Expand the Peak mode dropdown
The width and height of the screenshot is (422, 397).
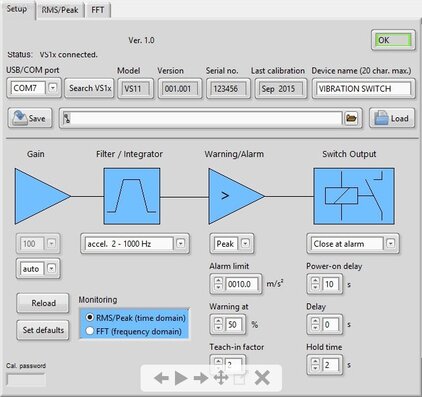[x=245, y=244]
